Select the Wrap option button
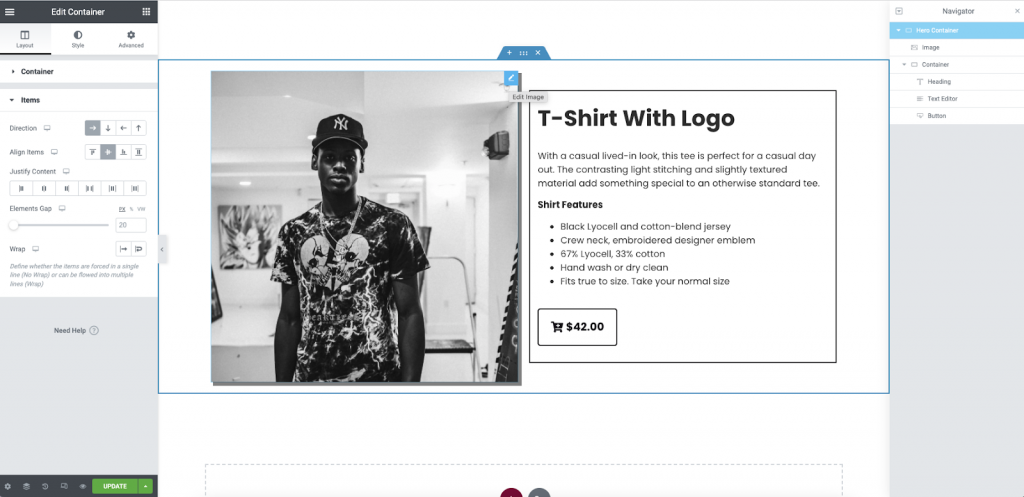The width and height of the screenshot is (1024, 497). click(138, 249)
